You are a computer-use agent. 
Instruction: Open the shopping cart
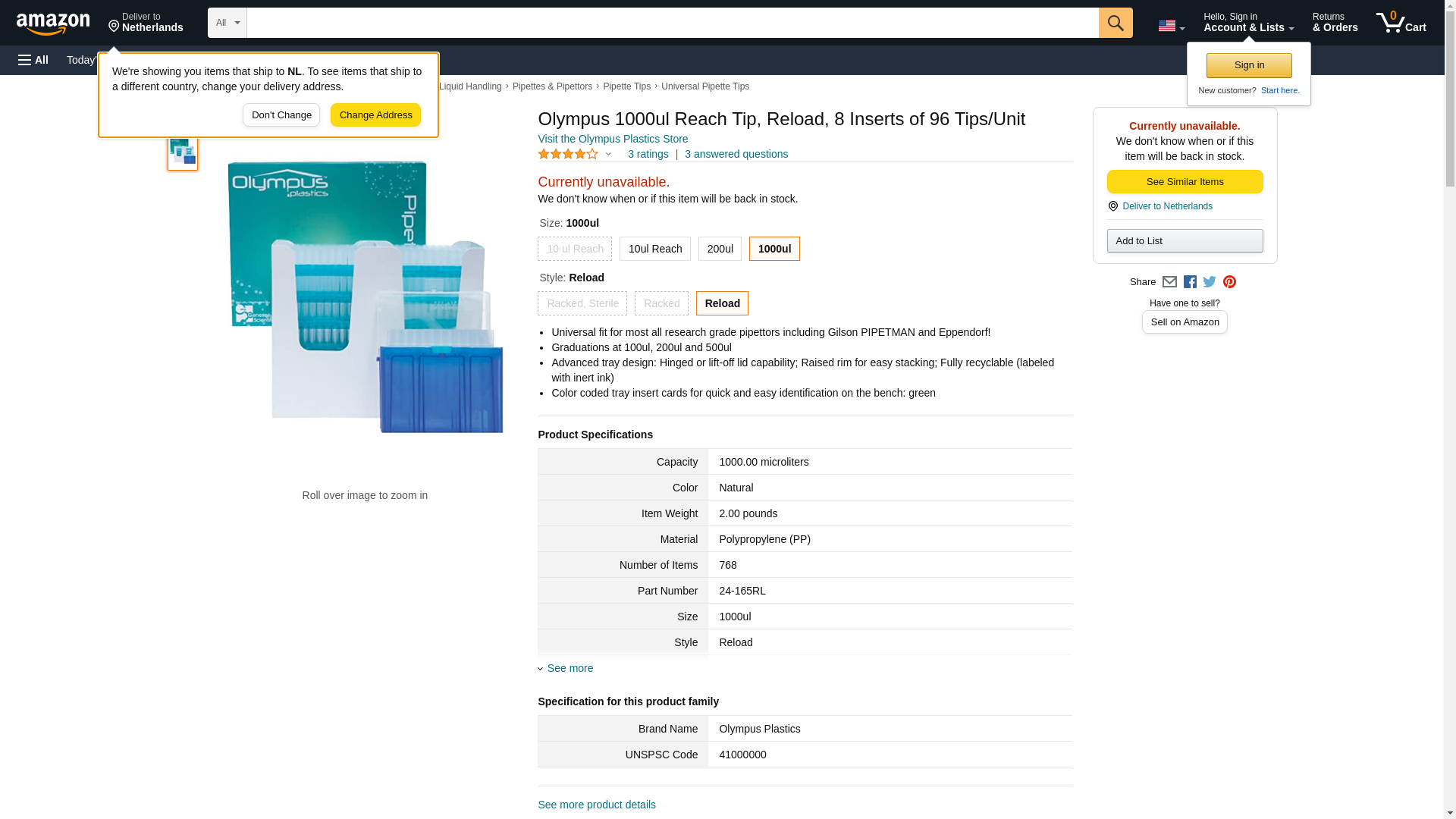pyautogui.click(x=1401, y=23)
